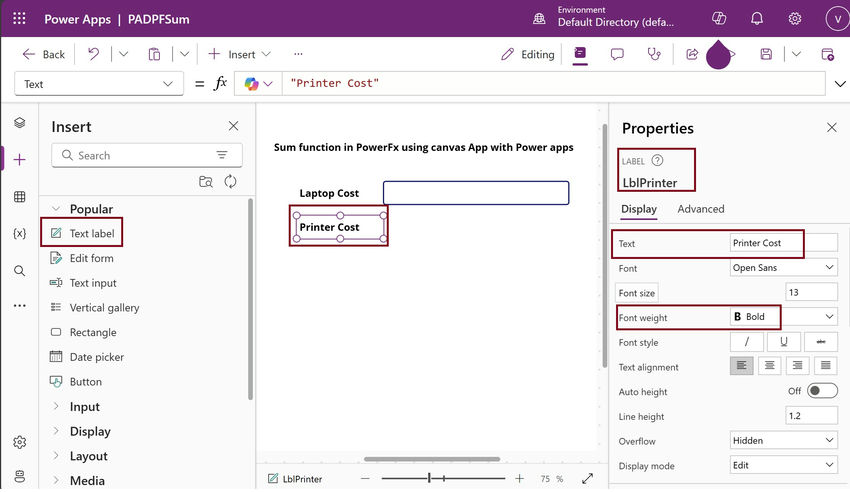Set text alignment to justify
Screen dimensions: 850x492
(826, 366)
